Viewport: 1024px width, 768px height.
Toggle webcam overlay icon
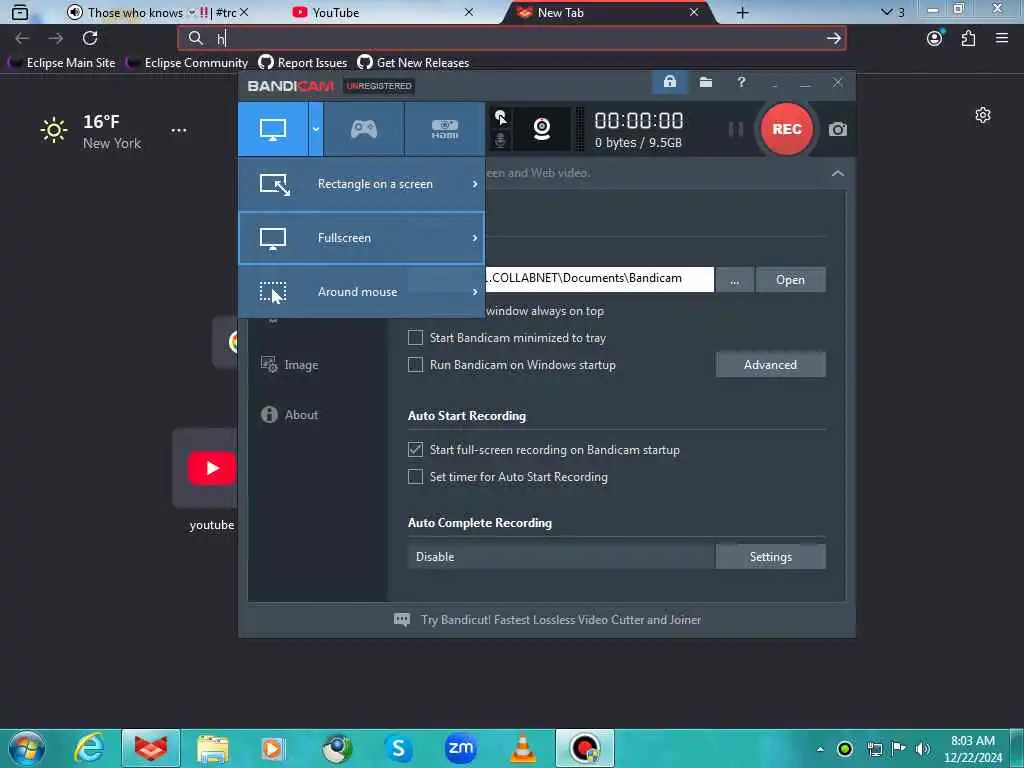pyautogui.click(x=541, y=129)
